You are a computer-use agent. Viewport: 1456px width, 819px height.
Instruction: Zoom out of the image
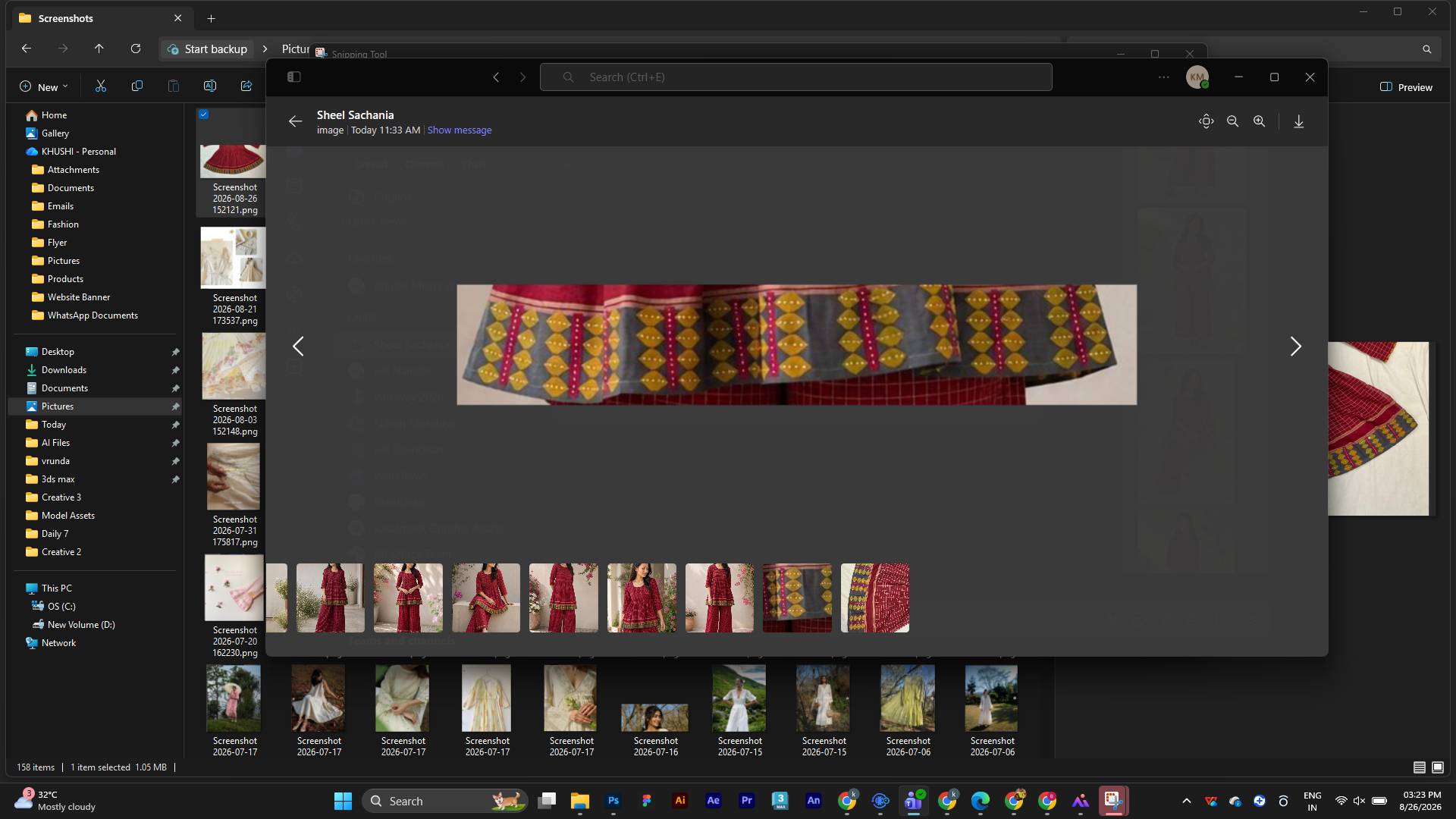1232,121
